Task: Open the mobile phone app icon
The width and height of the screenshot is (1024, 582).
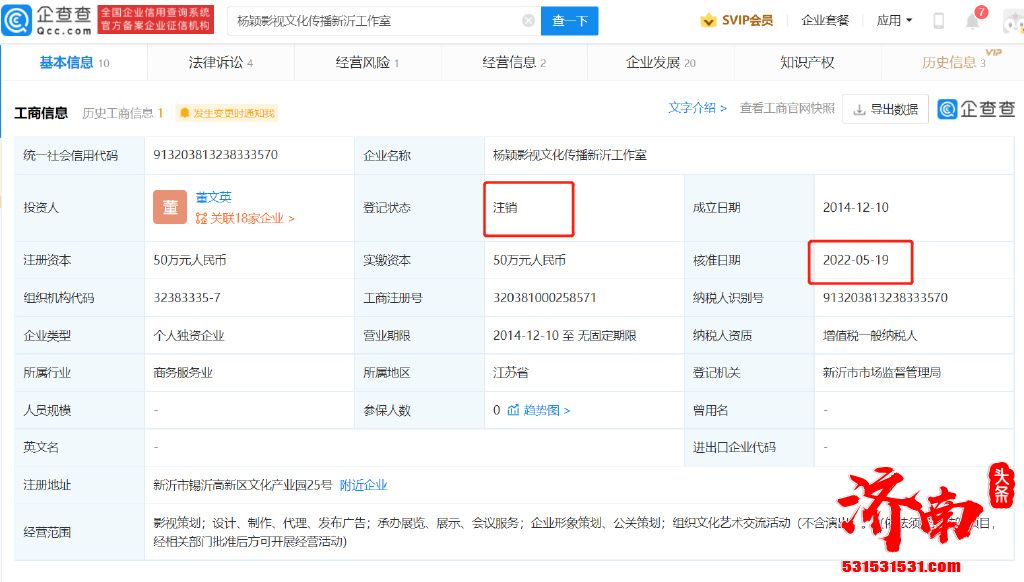Action: point(938,20)
